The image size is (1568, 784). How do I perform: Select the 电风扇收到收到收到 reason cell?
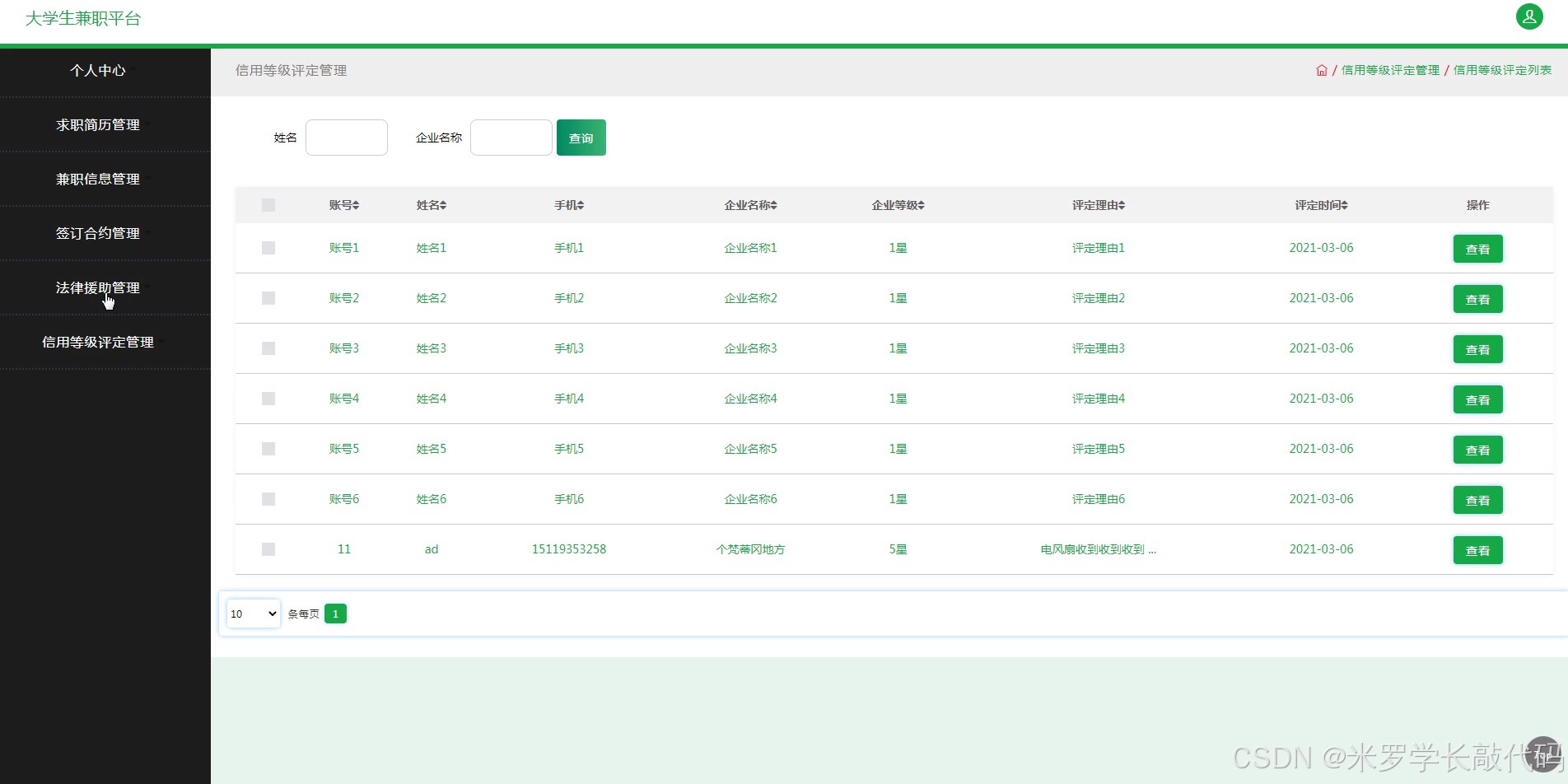pos(1099,549)
